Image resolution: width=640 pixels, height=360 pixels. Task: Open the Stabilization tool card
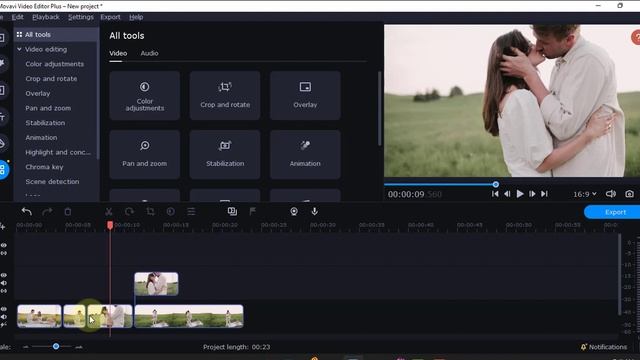pos(225,154)
